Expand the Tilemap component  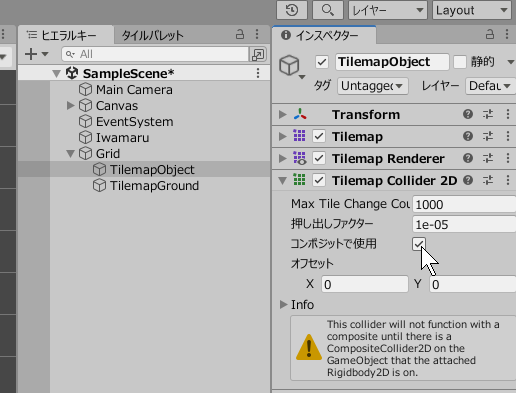point(282,136)
